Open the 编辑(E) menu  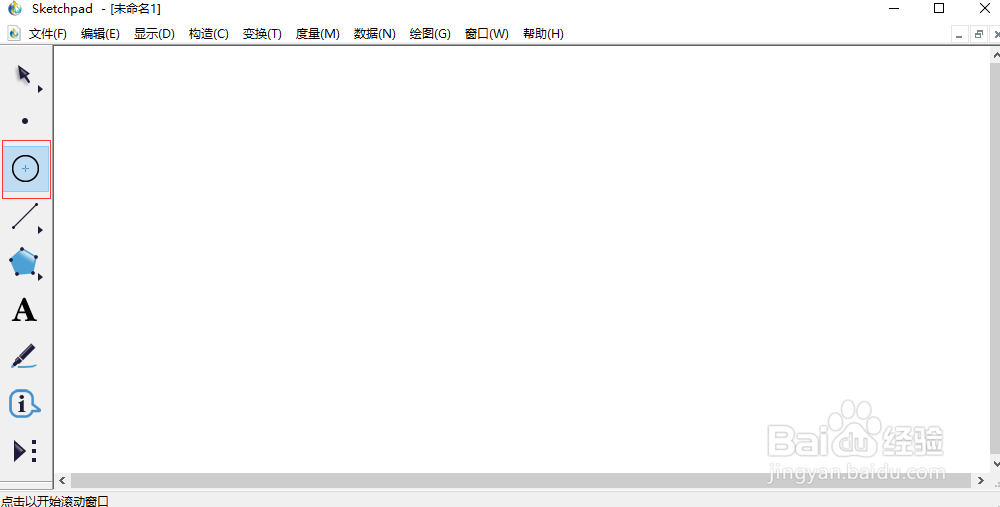pyautogui.click(x=100, y=34)
